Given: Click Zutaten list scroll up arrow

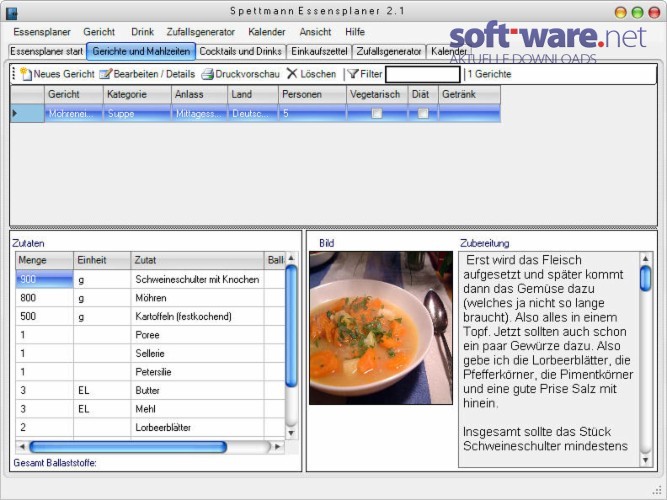Looking at the screenshot, I should pyautogui.click(x=291, y=258).
